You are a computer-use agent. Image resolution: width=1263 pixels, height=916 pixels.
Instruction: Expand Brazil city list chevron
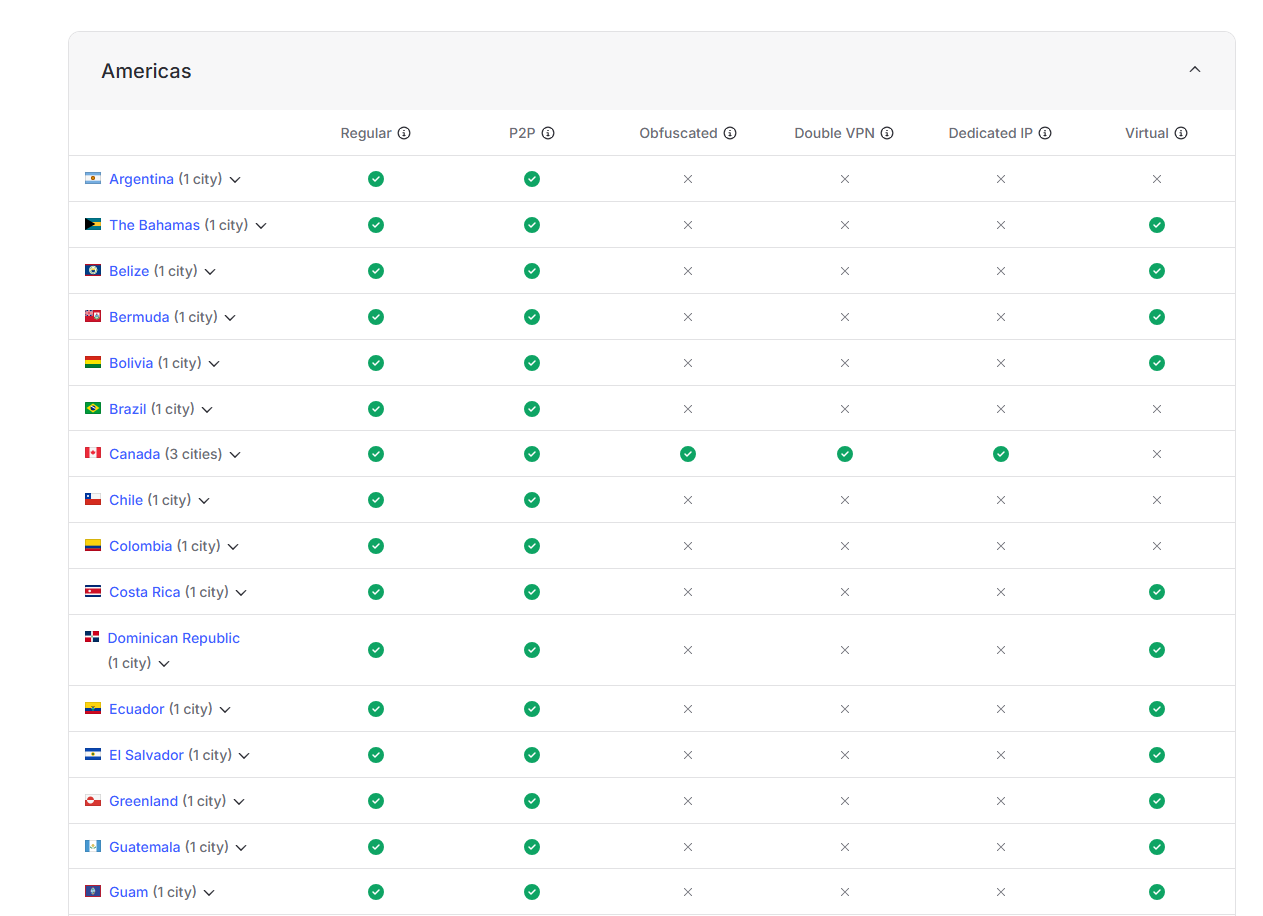click(x=207, y=410)
